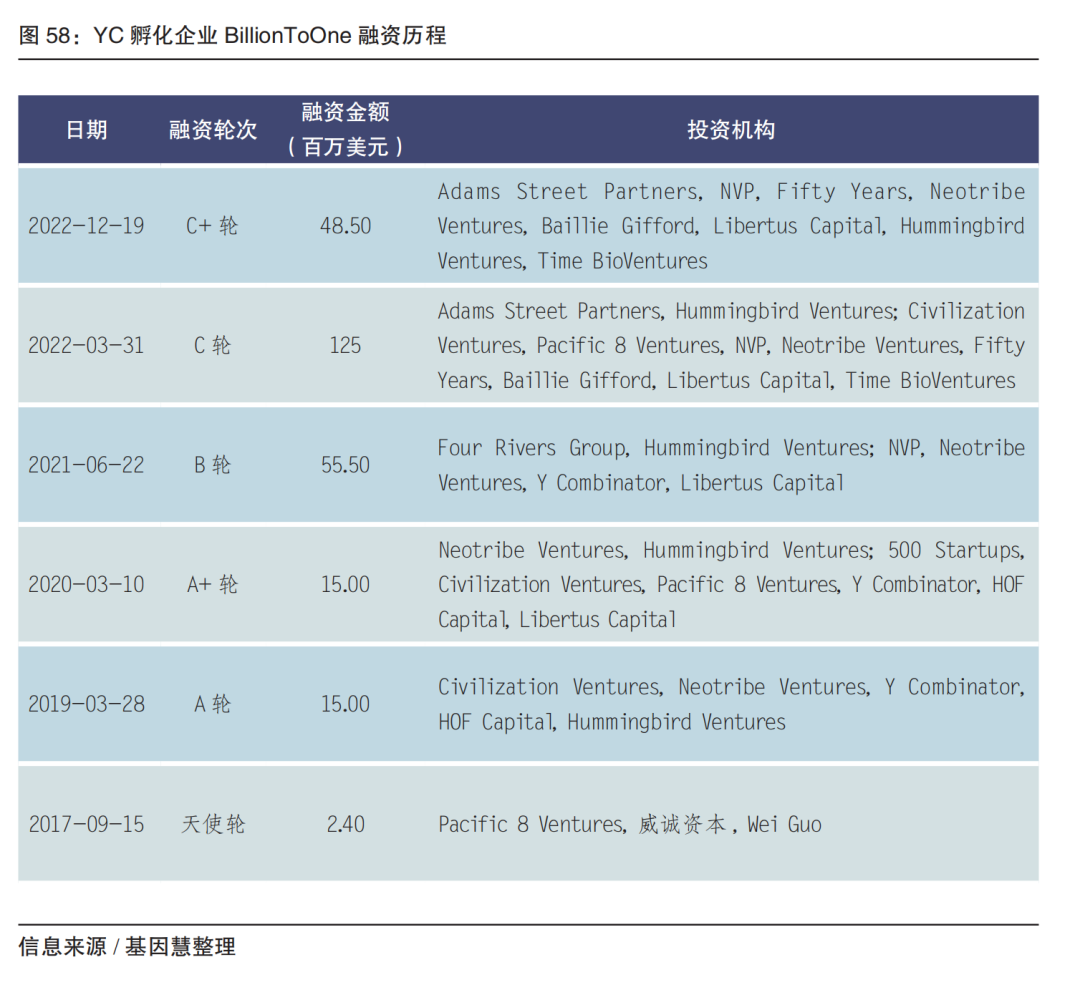Image resolution: width=1080 pixels, height=985 pixels.
Task: Click the '融资轮次' column header
Action: coord(212,130)
